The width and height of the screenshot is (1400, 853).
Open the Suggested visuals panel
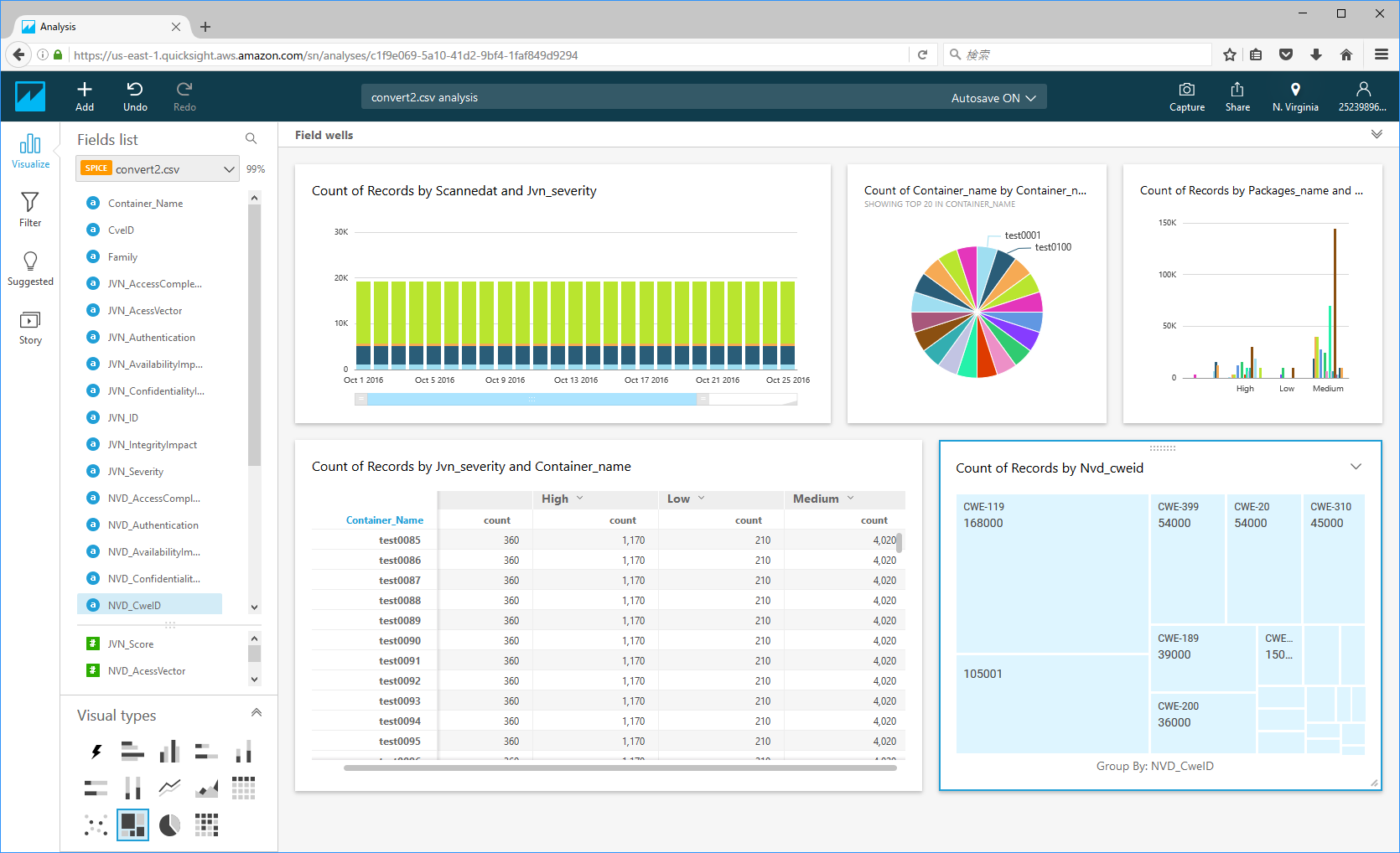point(30,268)
